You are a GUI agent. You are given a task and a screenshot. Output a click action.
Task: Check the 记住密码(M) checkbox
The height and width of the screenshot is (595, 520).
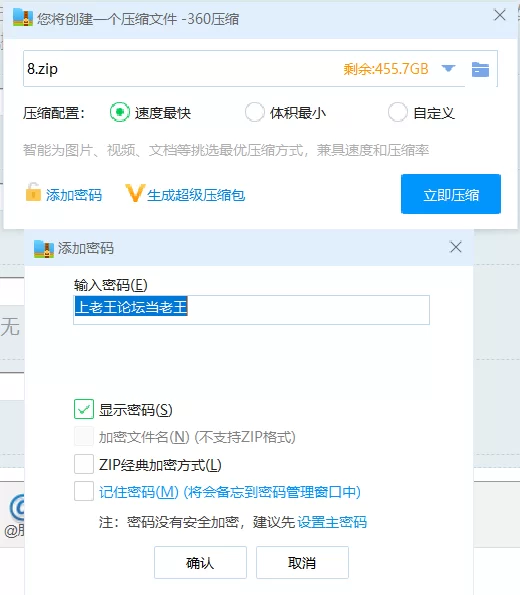coord(84,491)
